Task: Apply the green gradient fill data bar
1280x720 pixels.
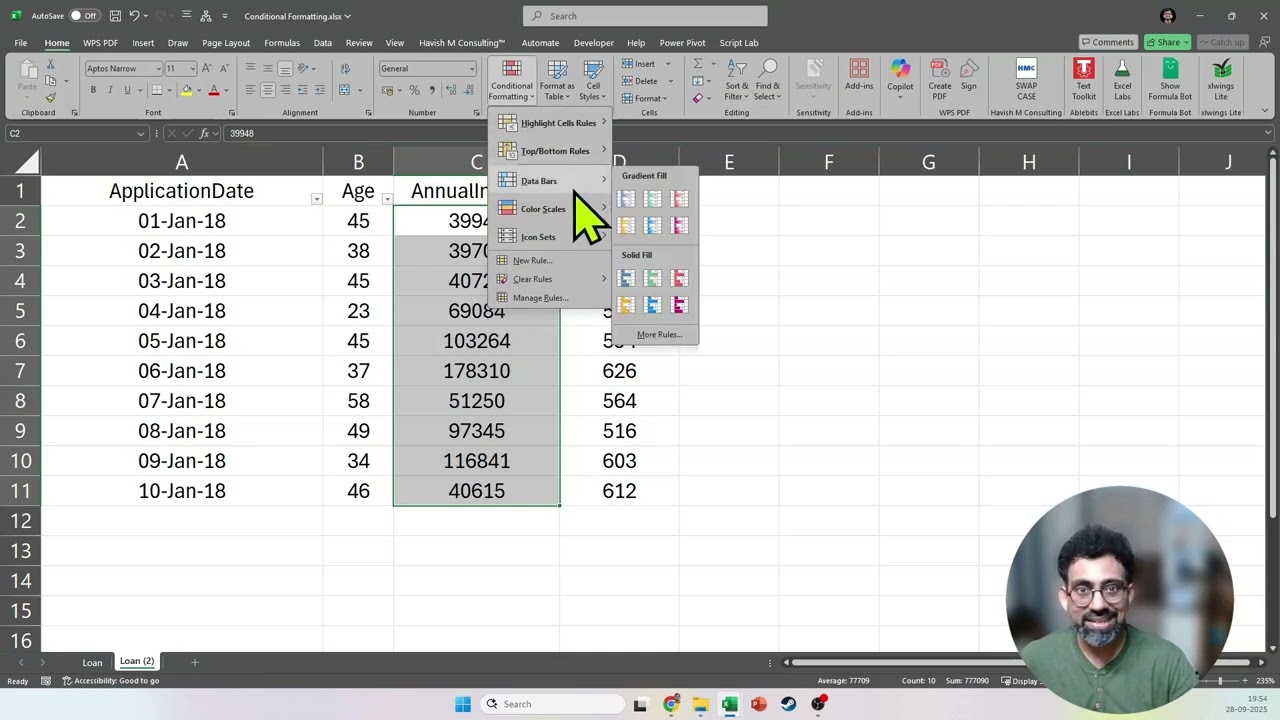Action: 653,199
